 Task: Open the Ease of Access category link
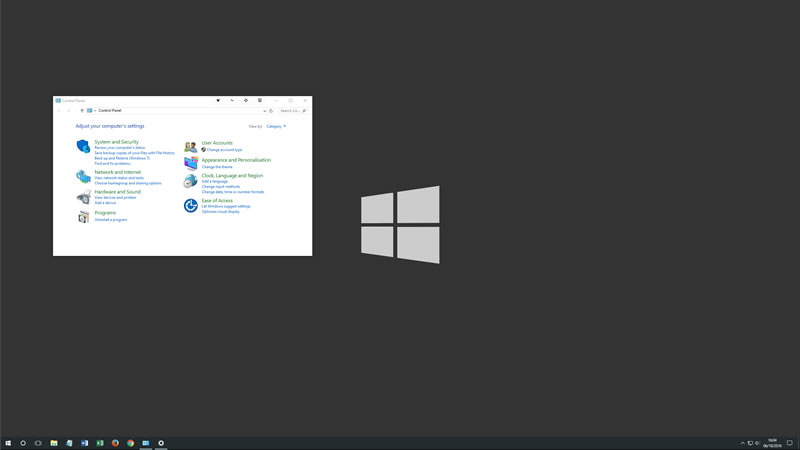point(217,201)
